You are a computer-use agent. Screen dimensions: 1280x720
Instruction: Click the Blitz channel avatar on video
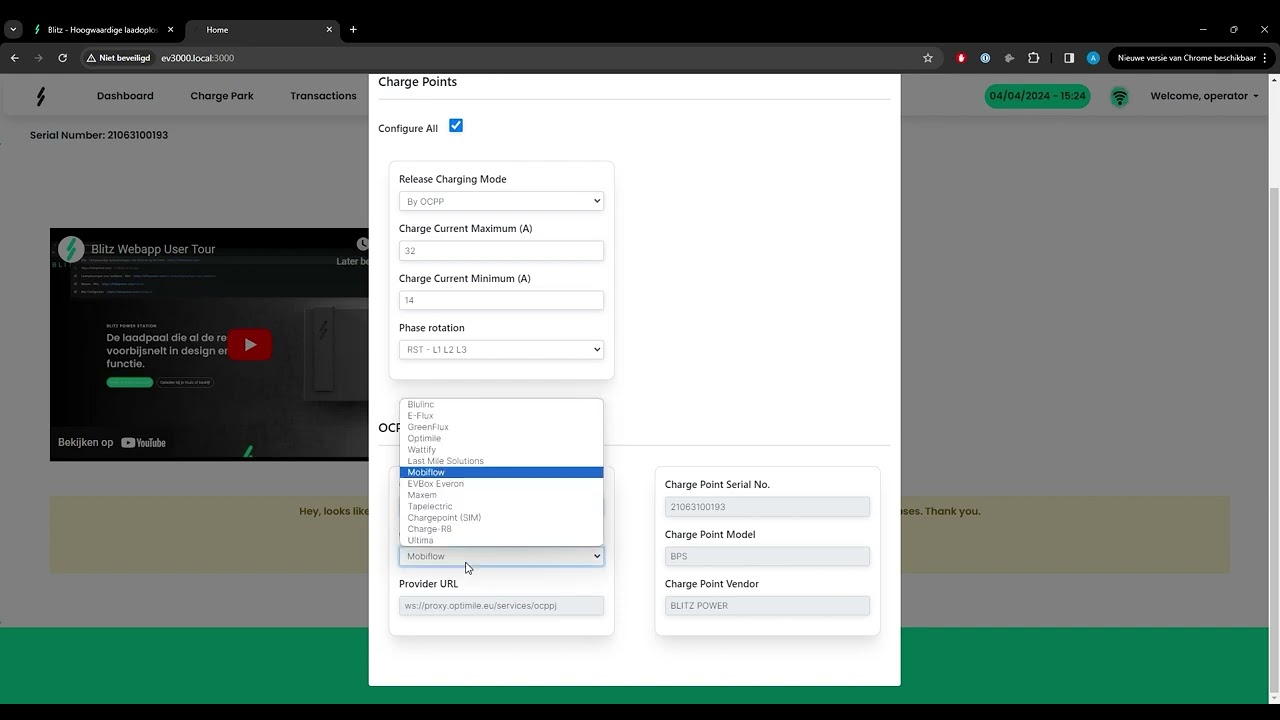(x=71, y=249)
